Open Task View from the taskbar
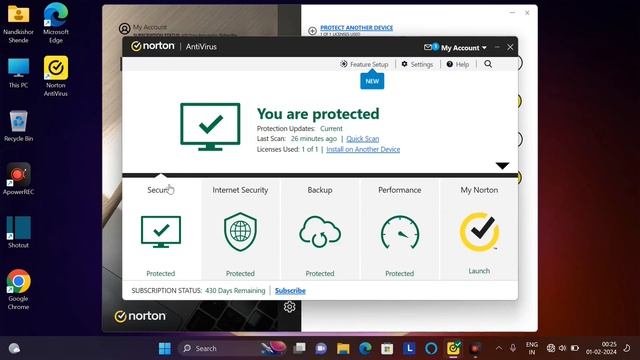640x360 pixels. pos(300,348)
